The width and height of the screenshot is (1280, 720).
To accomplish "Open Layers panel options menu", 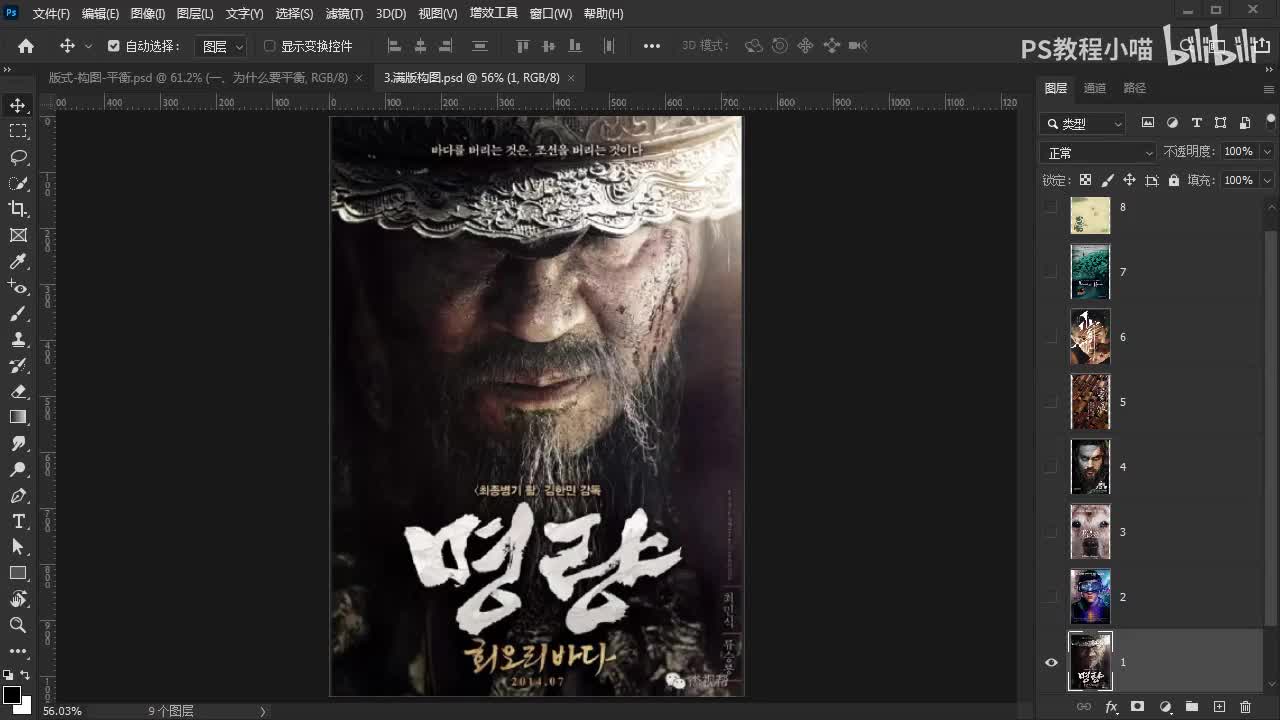I will pos(1268,89).
